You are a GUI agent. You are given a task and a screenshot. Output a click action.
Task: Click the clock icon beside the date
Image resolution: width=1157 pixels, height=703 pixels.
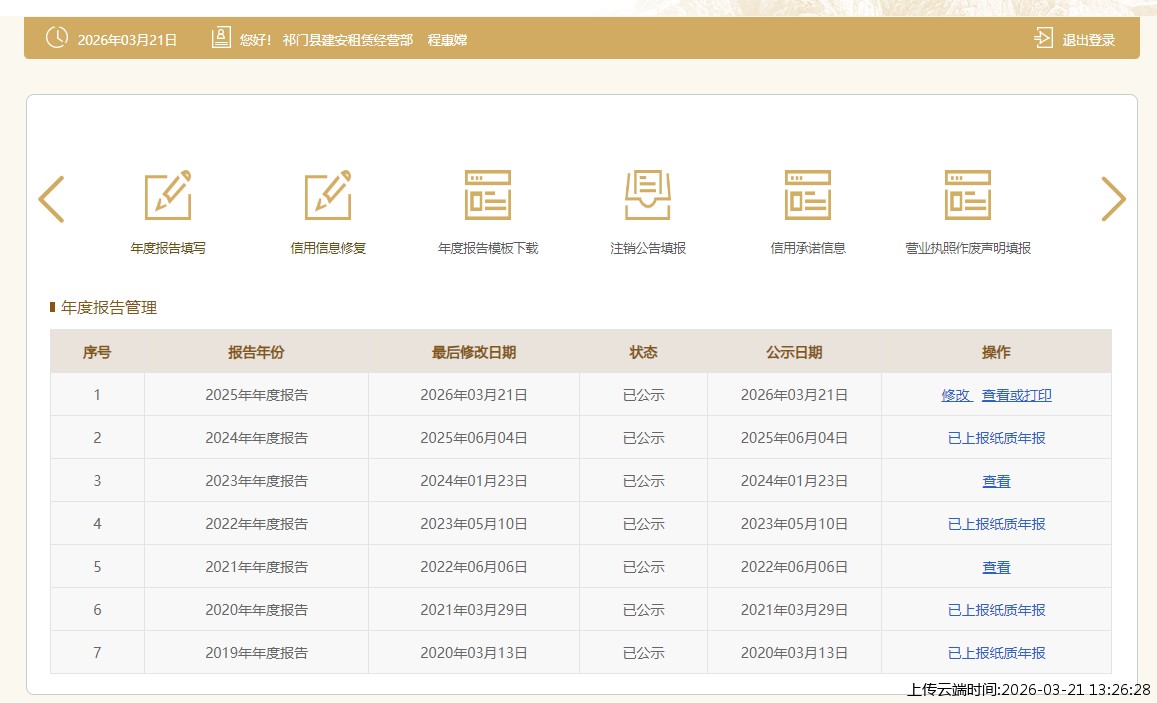coord(57,39)
